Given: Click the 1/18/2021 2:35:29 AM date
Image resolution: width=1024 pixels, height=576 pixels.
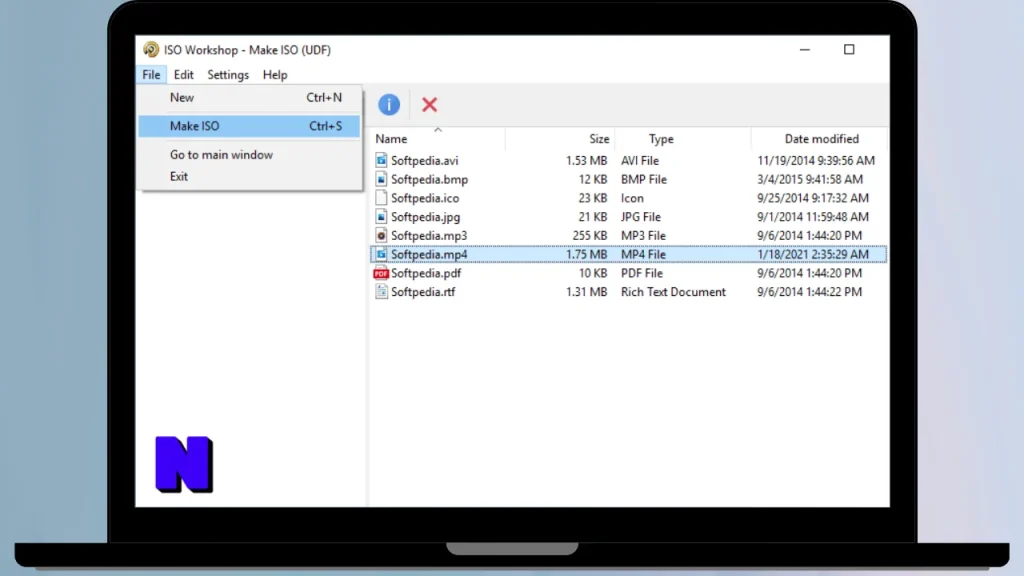Looking at the screenshot, I should (x=813, y=254).
